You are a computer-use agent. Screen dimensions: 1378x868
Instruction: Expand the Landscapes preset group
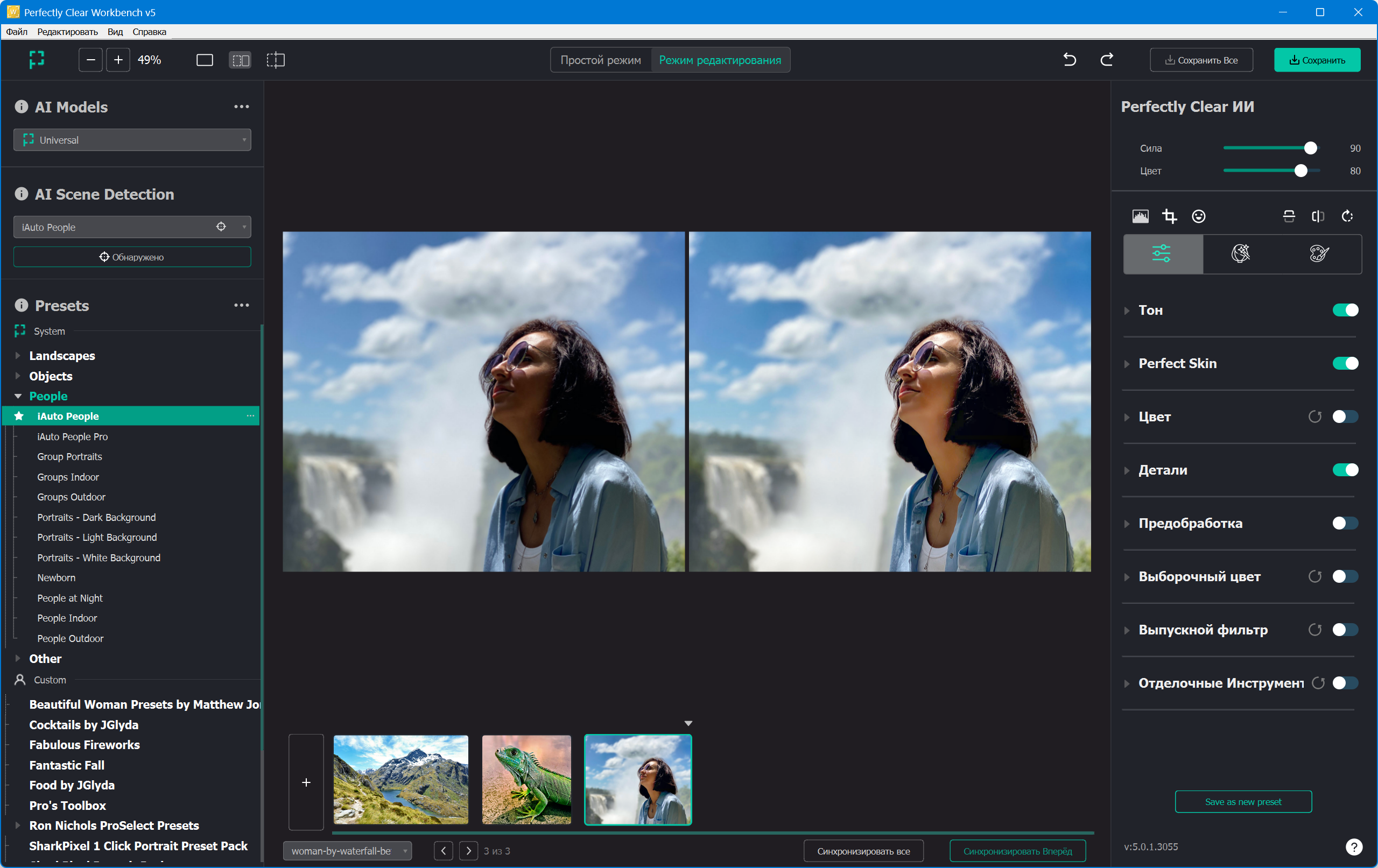[x=18, y=355]
